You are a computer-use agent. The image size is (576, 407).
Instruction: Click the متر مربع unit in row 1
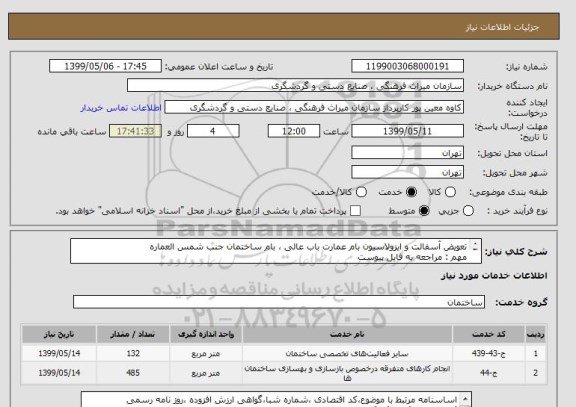click(x=206, y=354)
